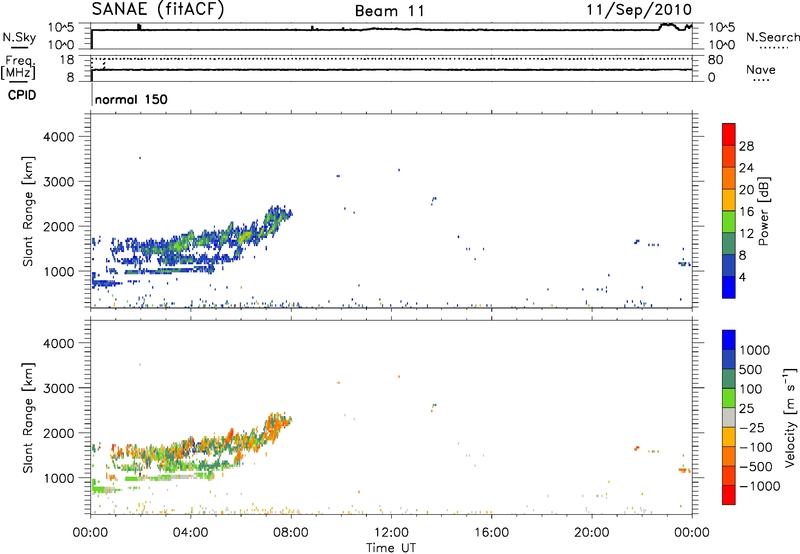Click the grey -25 to 25 velocity swatch
The image size is (800, 554).
[729, 417]
